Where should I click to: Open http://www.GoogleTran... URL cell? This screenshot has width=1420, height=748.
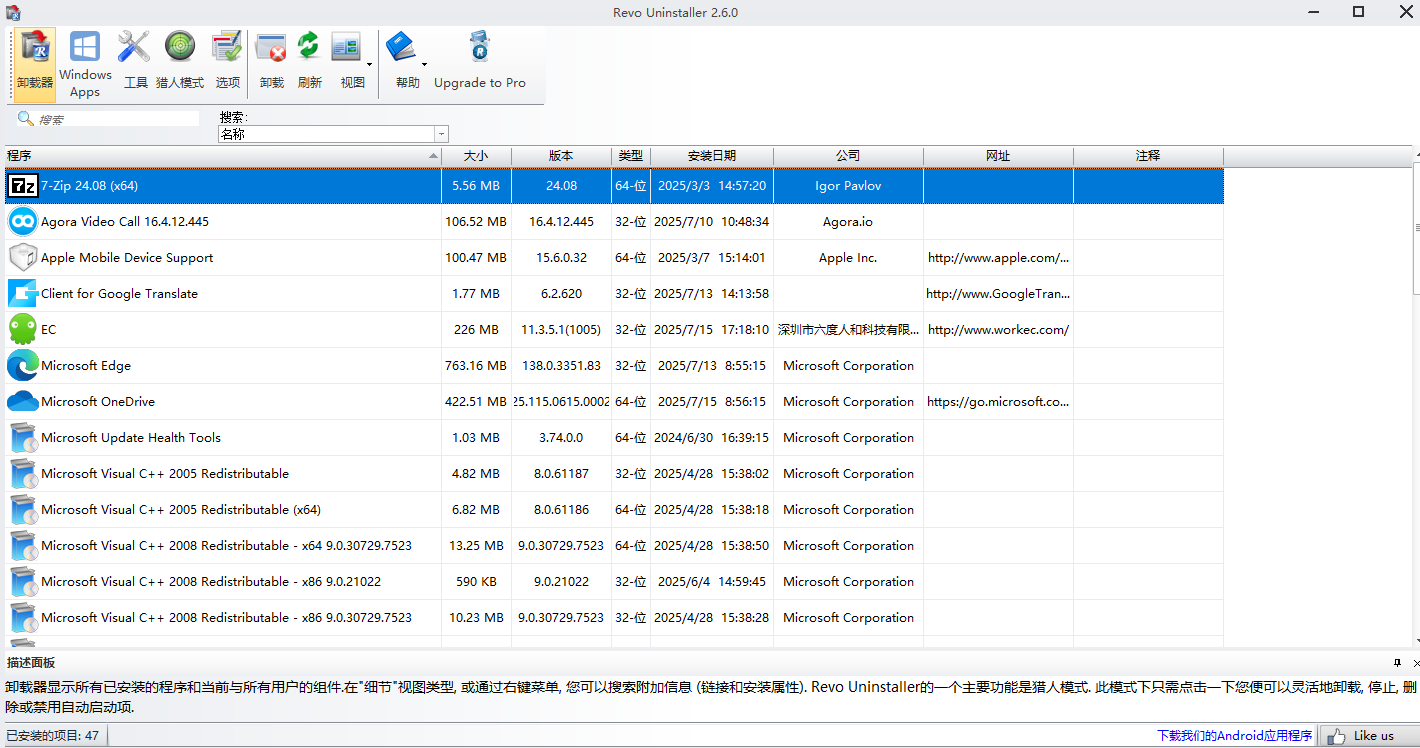point(998,294)
